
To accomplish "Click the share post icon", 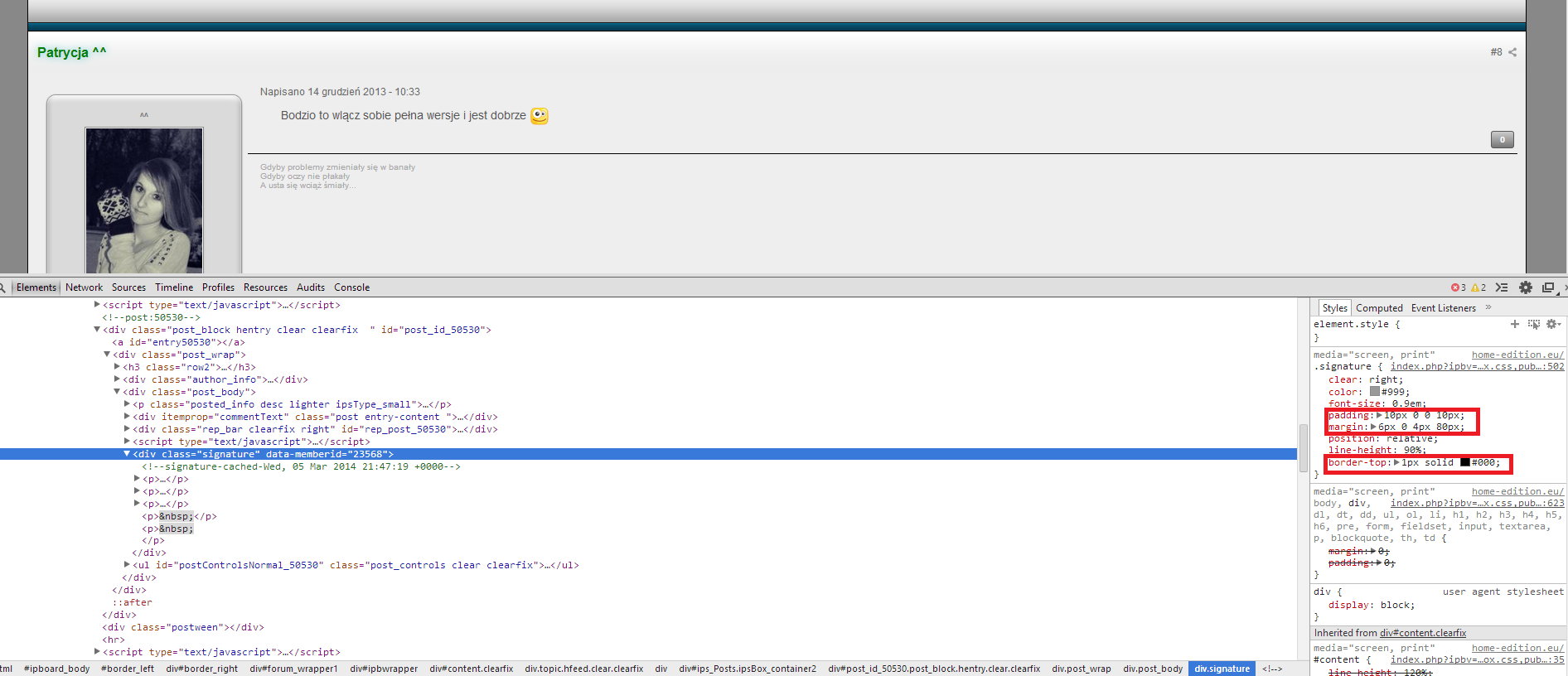I will 1512,52.
